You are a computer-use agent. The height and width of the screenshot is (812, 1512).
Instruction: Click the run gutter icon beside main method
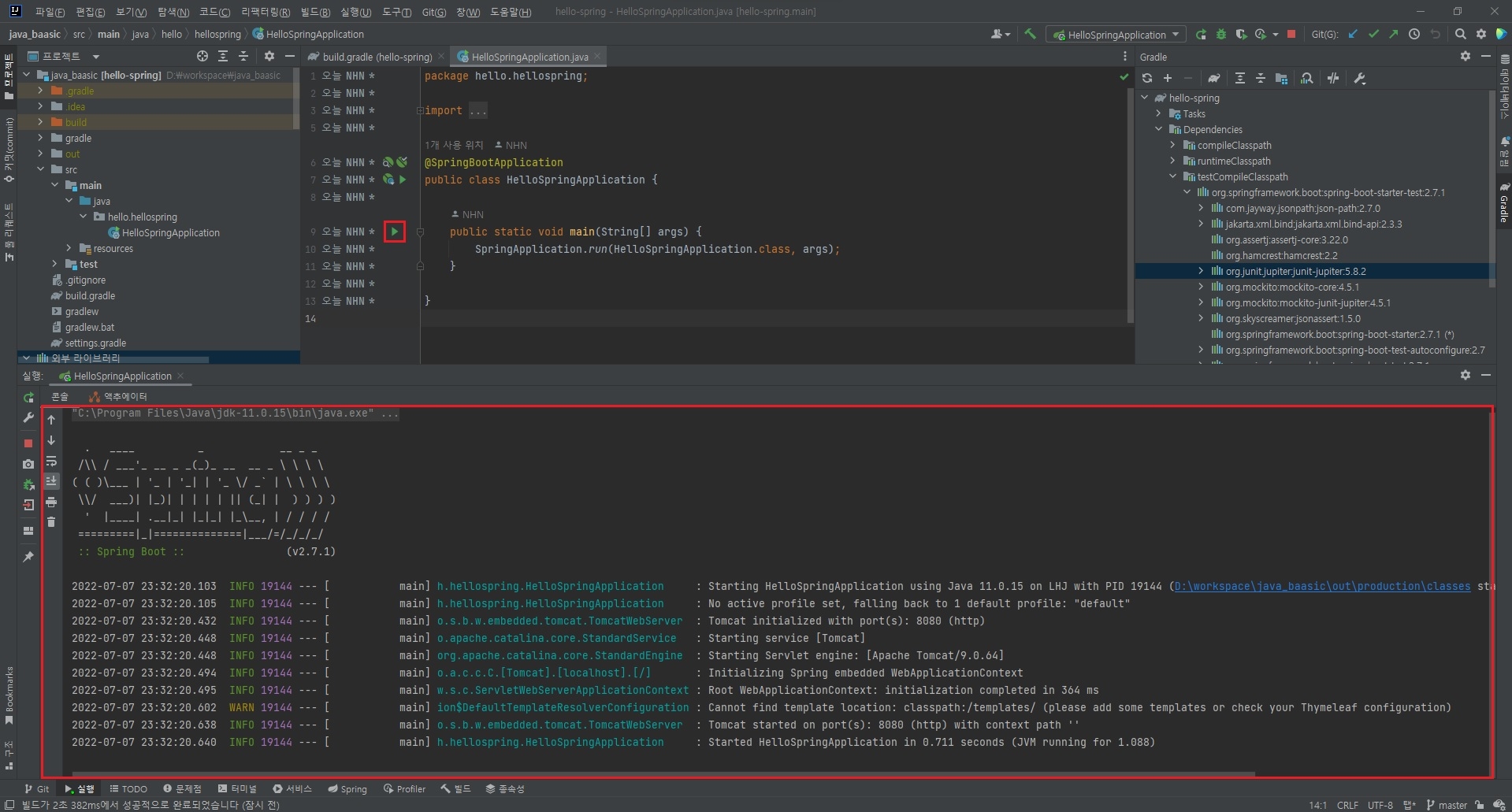(x=395, y=232)
